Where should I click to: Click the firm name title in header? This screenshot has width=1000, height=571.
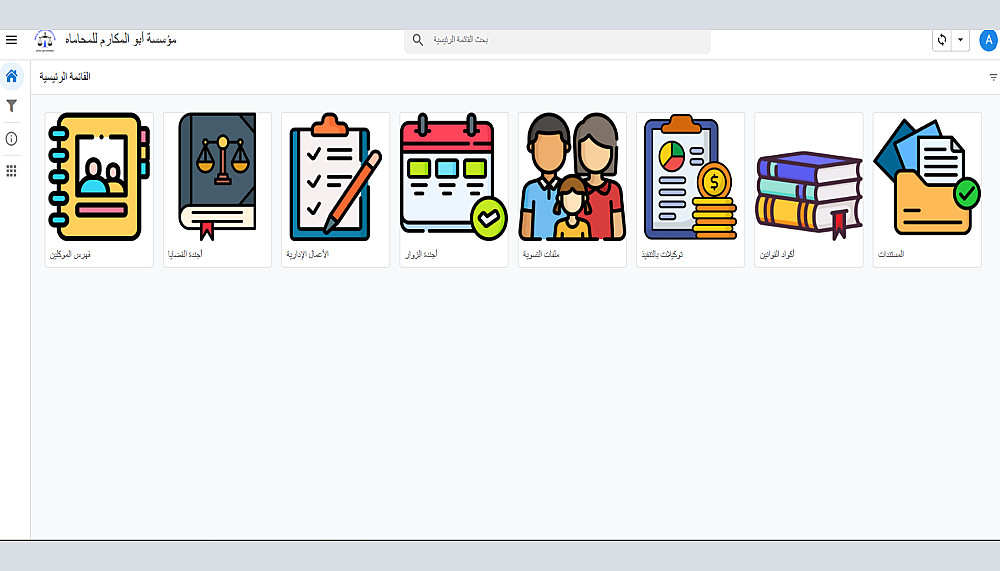coord(121,40)
